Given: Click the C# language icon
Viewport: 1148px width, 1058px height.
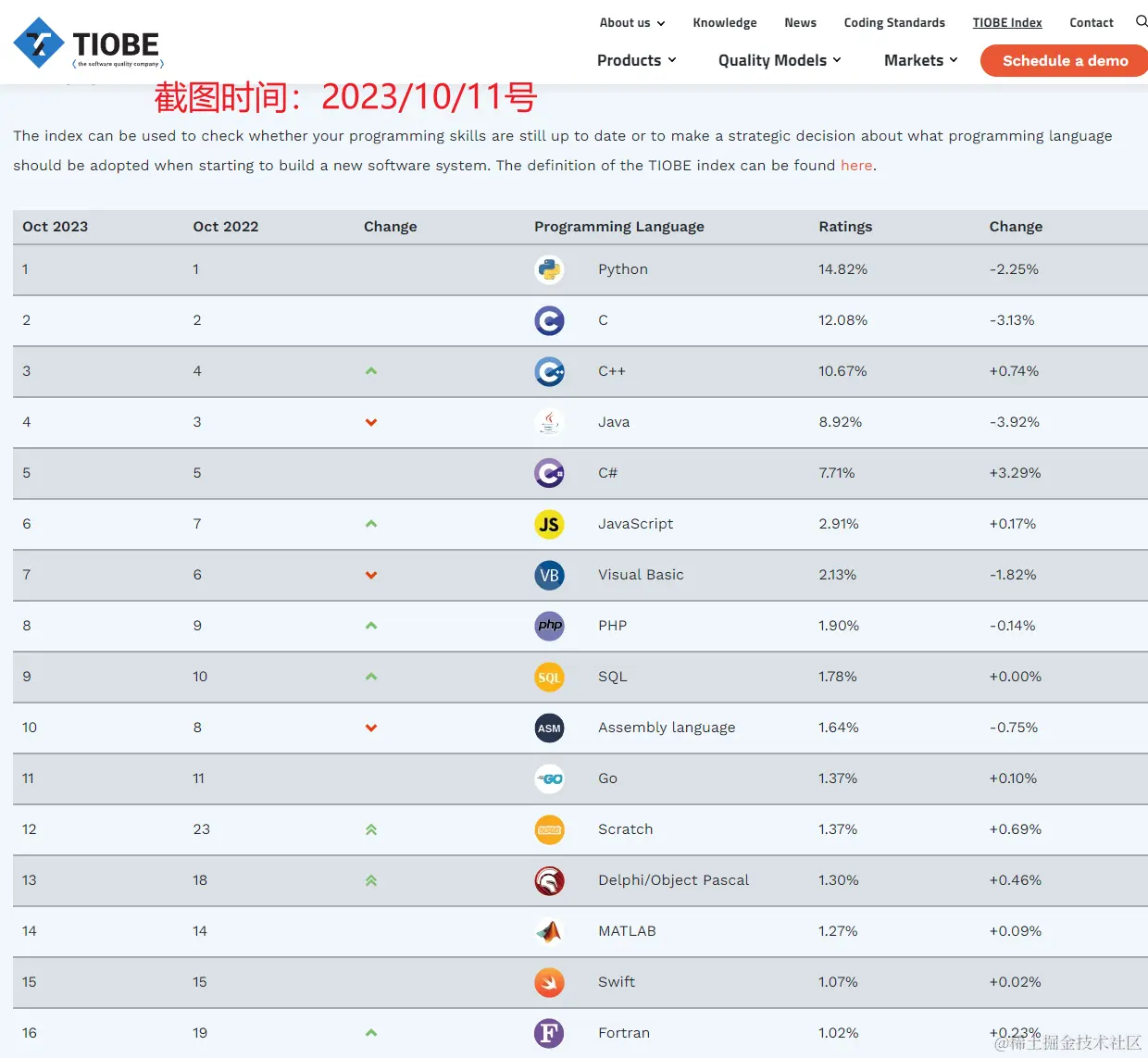Looking at the screenshot, I should coord(549,473).
